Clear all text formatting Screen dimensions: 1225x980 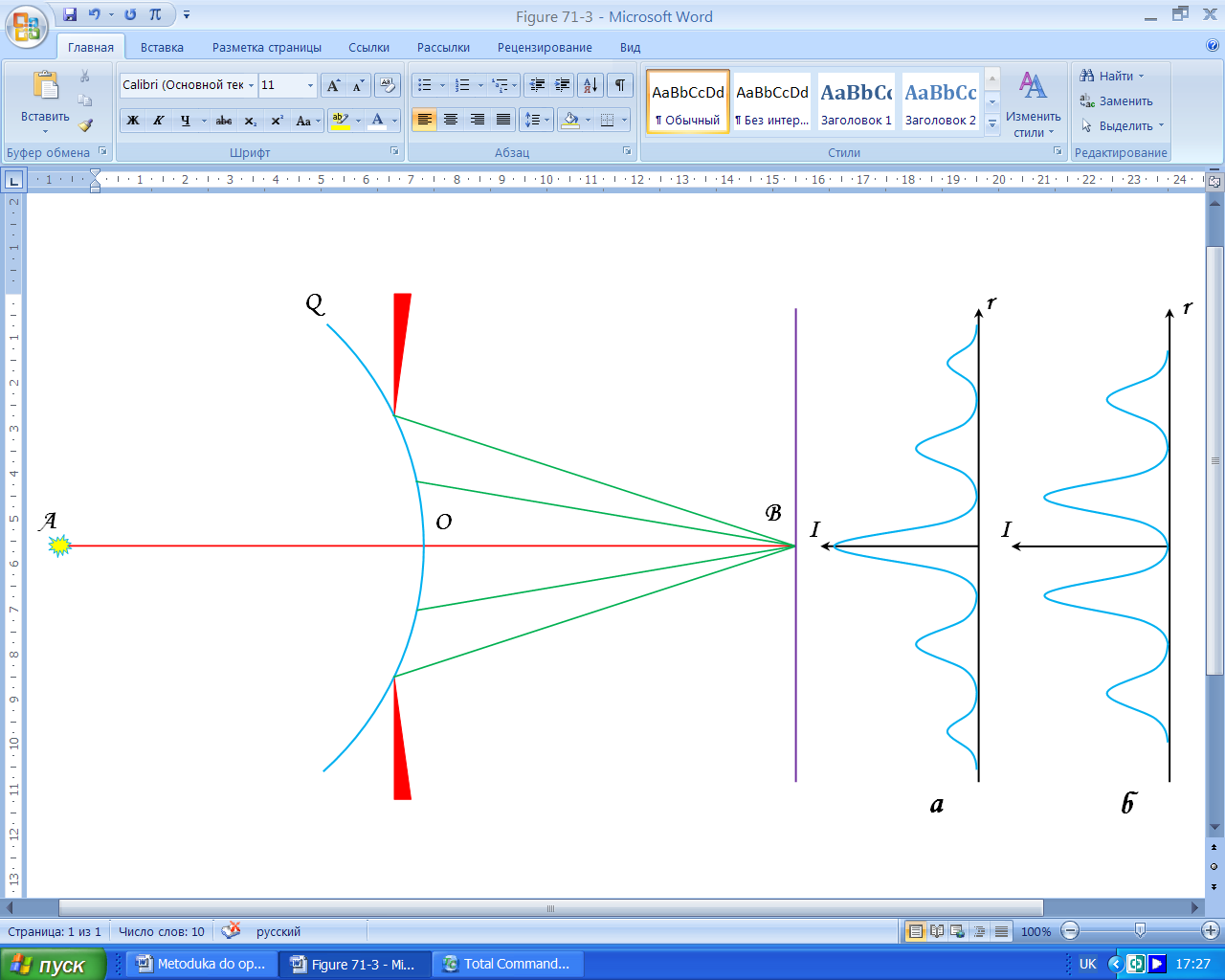coord(388,85)
